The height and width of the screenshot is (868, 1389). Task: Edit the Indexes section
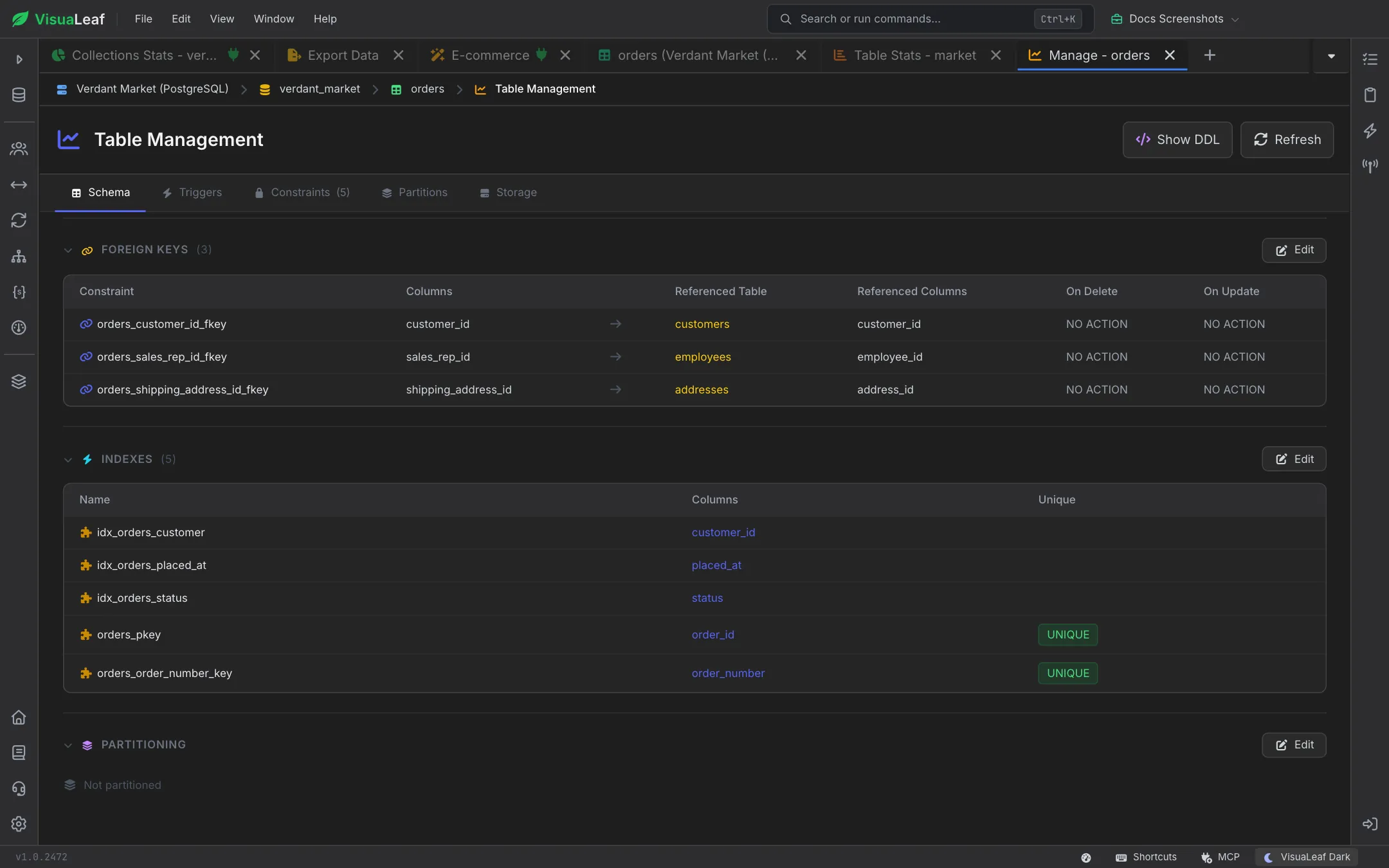(1294, 459)
